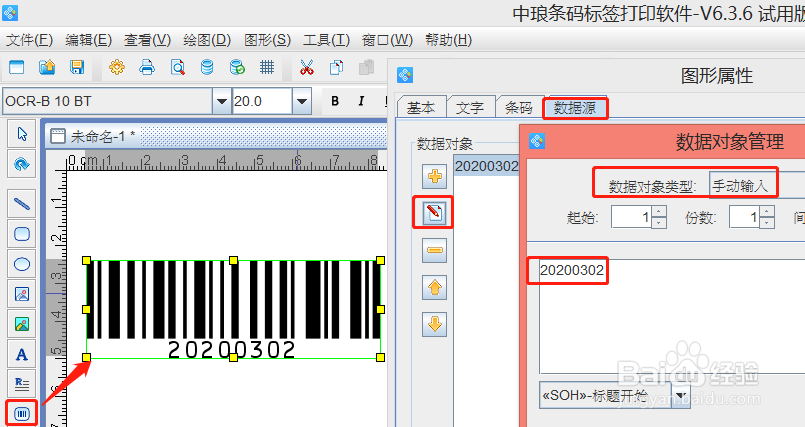Viewport: 805px width, 427px height.
Task: Open the font size dropdown arrow
Action: coord(302,101)
